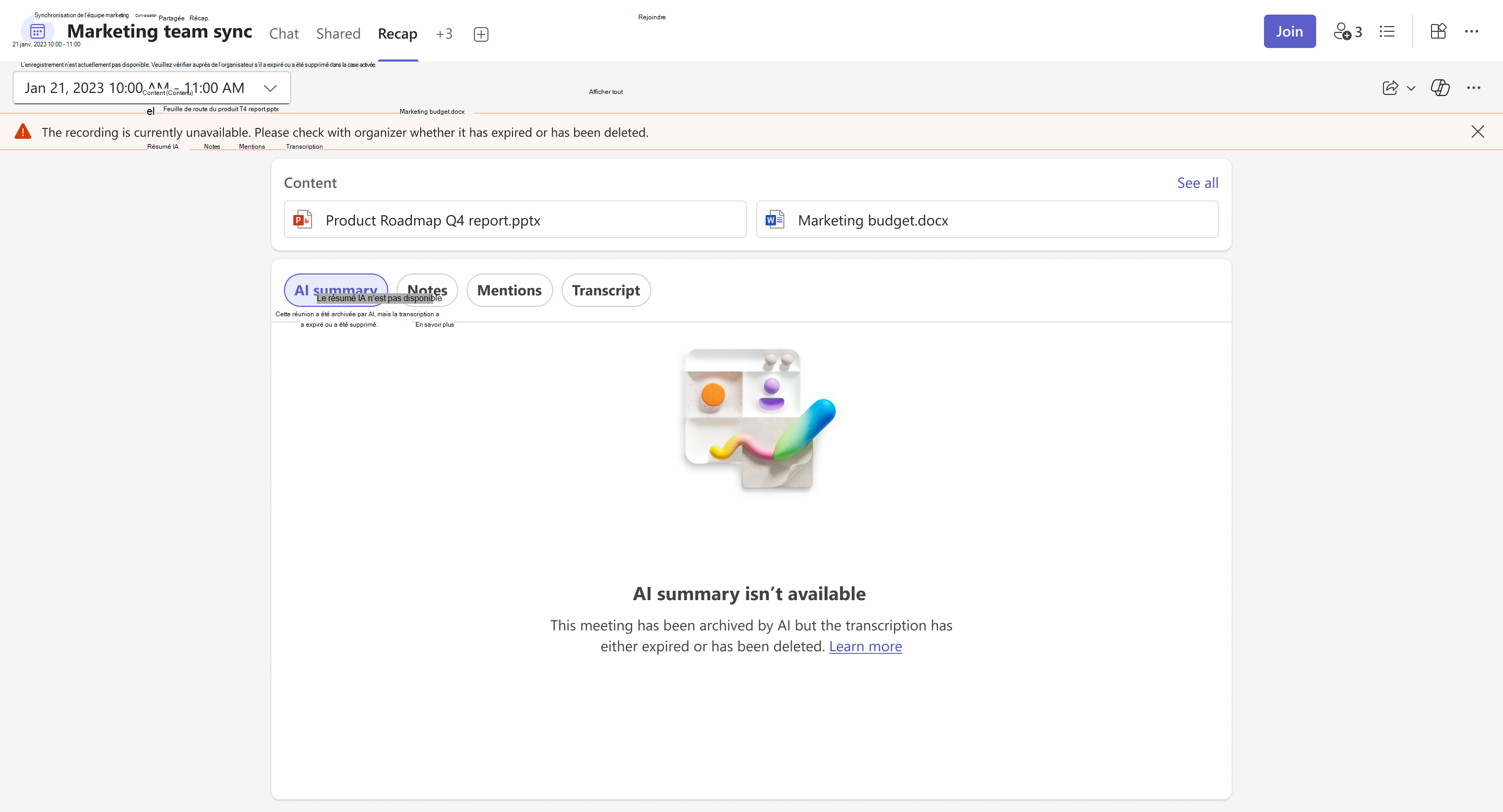Switch to the Chat tab

(x=283, y=34)
